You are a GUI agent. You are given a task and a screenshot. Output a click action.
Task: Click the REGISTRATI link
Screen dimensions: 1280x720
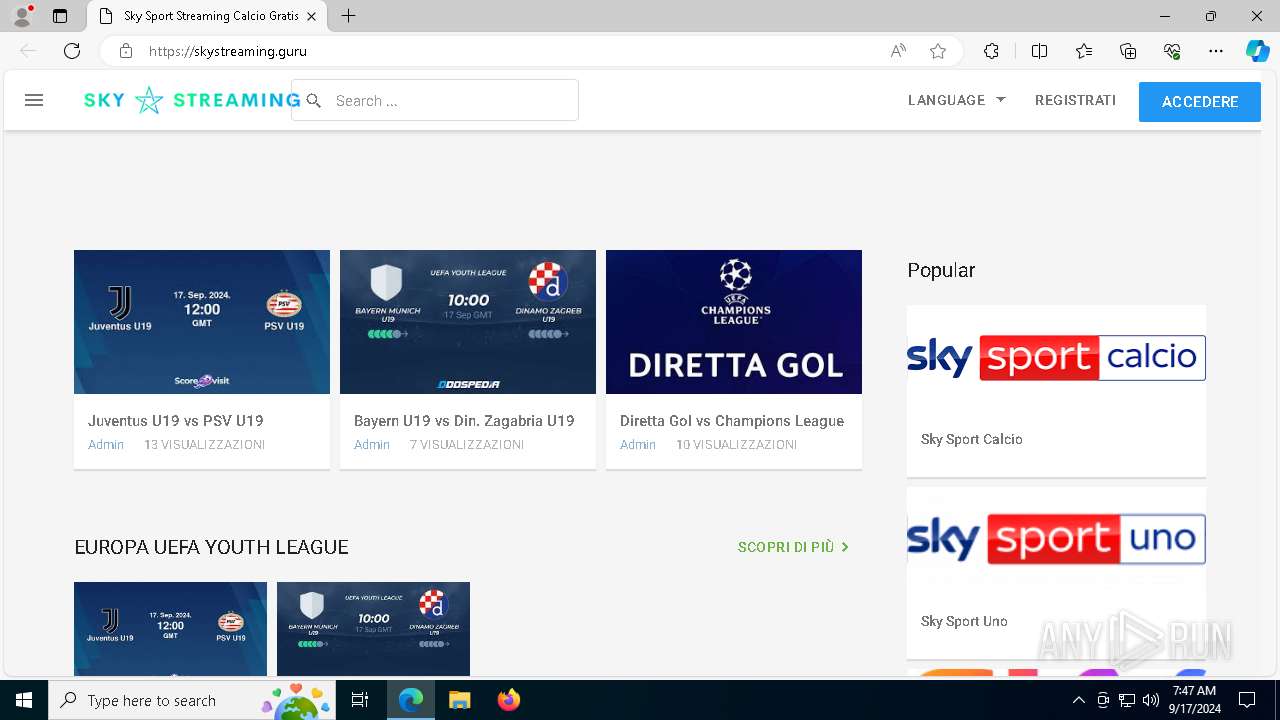pyautogui.click(x=1075, y=100)
